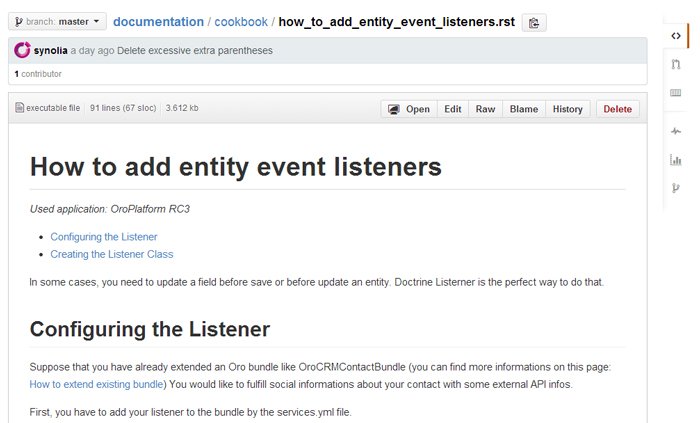
Task: Jump to Configuring the Listener link
Action: (104, 237)
